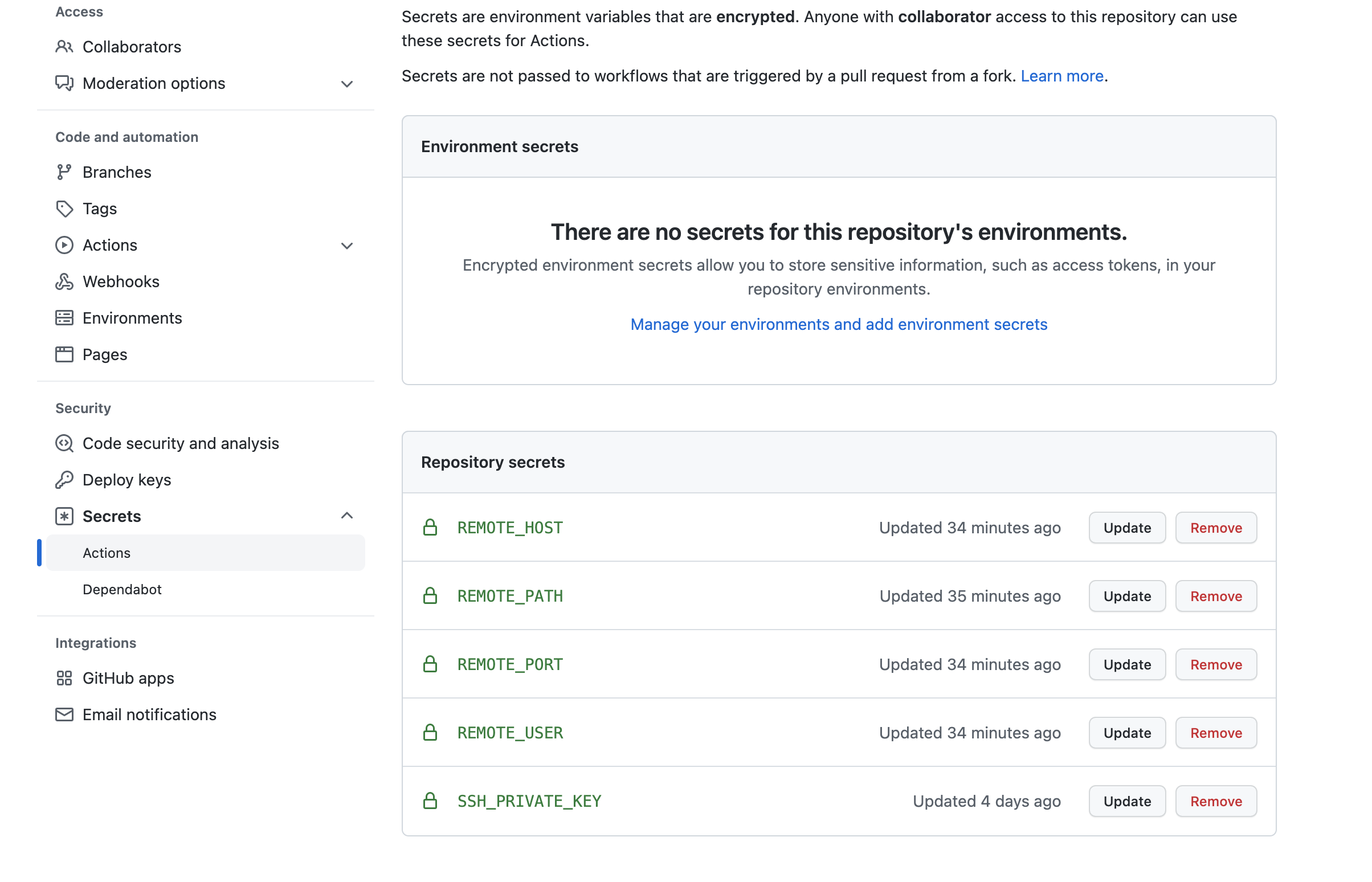Open the Dependabot secrets sub-item
The width and height of the screenshot is (1372, 882).
click(122, 589)
